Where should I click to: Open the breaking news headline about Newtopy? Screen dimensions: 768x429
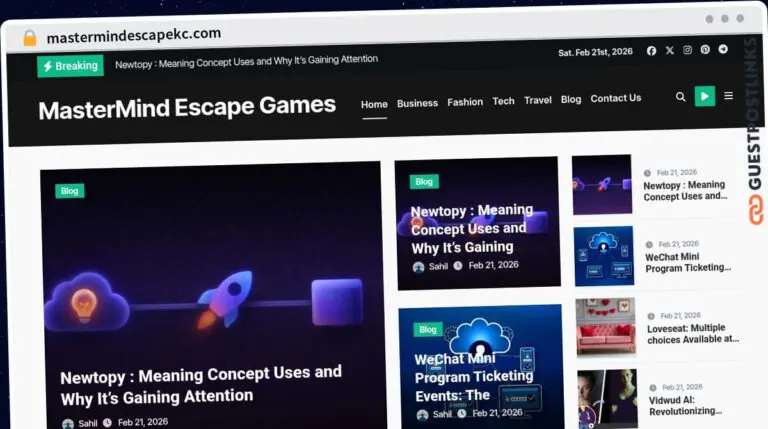pos(246,61)
